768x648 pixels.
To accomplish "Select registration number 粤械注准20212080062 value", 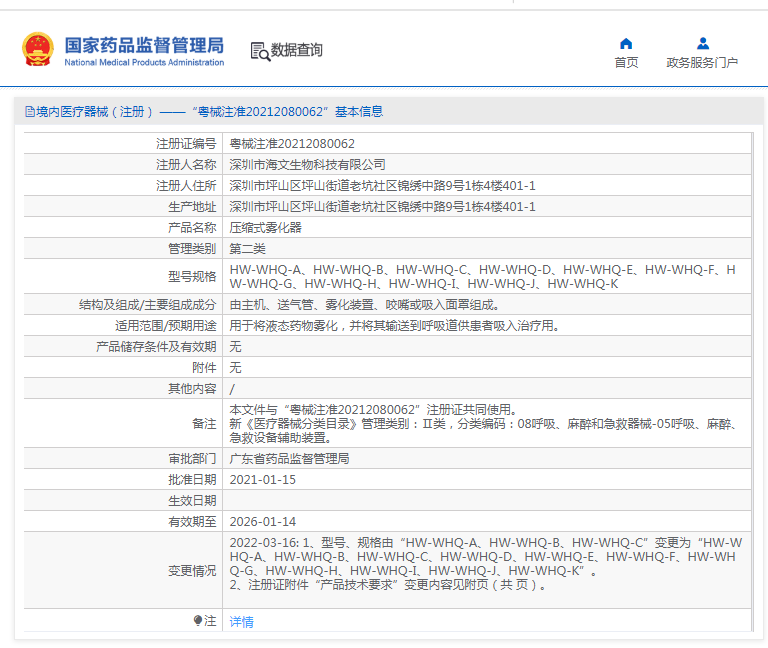I will point(292,144).
